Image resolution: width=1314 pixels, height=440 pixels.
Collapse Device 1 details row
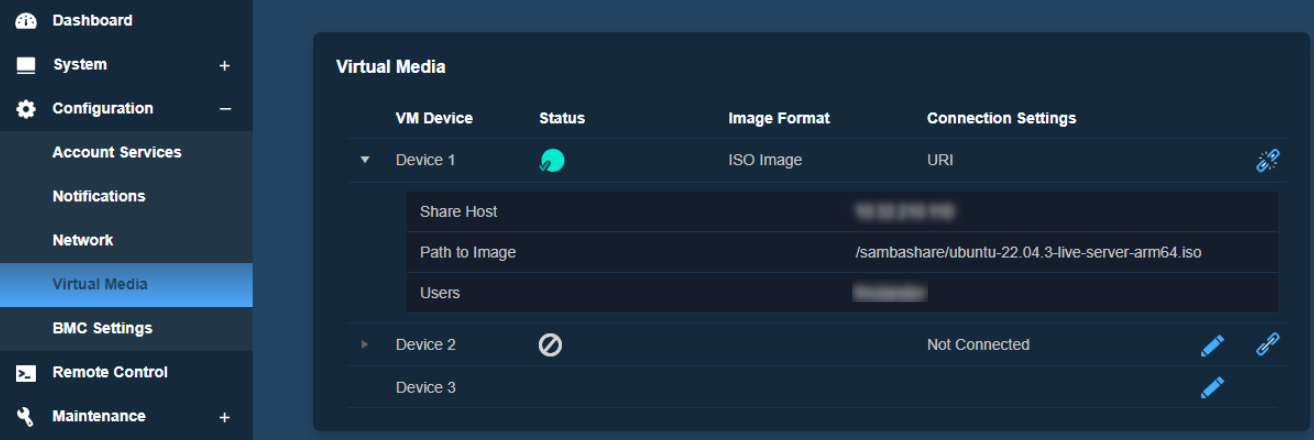[365, 160]
